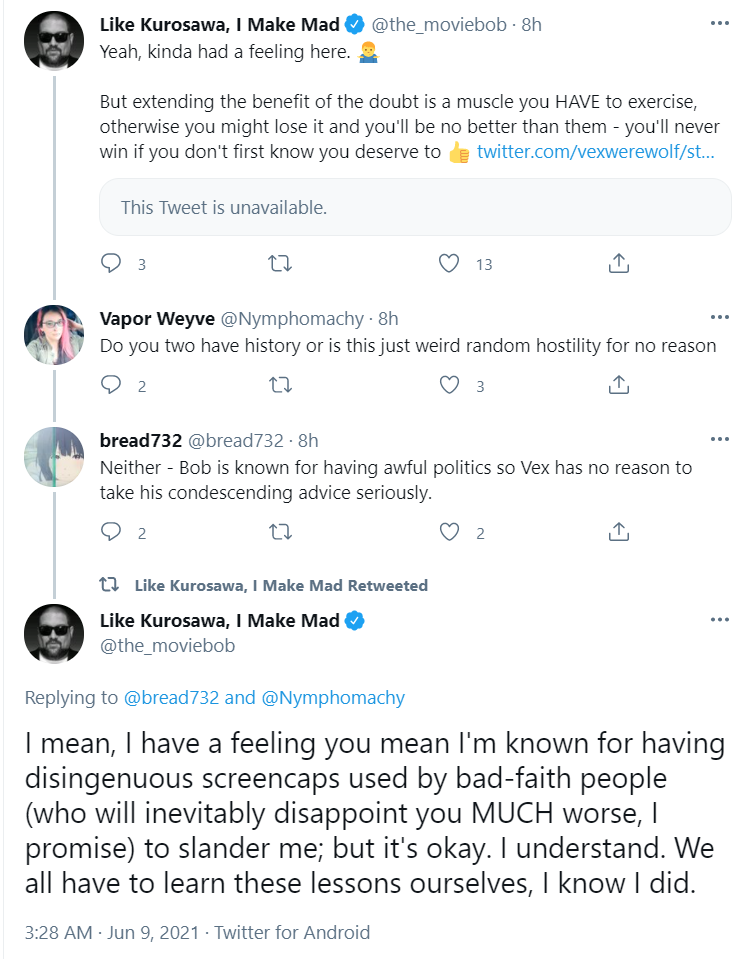Share the first moviebob tweet
Image resolution: width=747 pixels, height=959 pixels.
[619, 264]
